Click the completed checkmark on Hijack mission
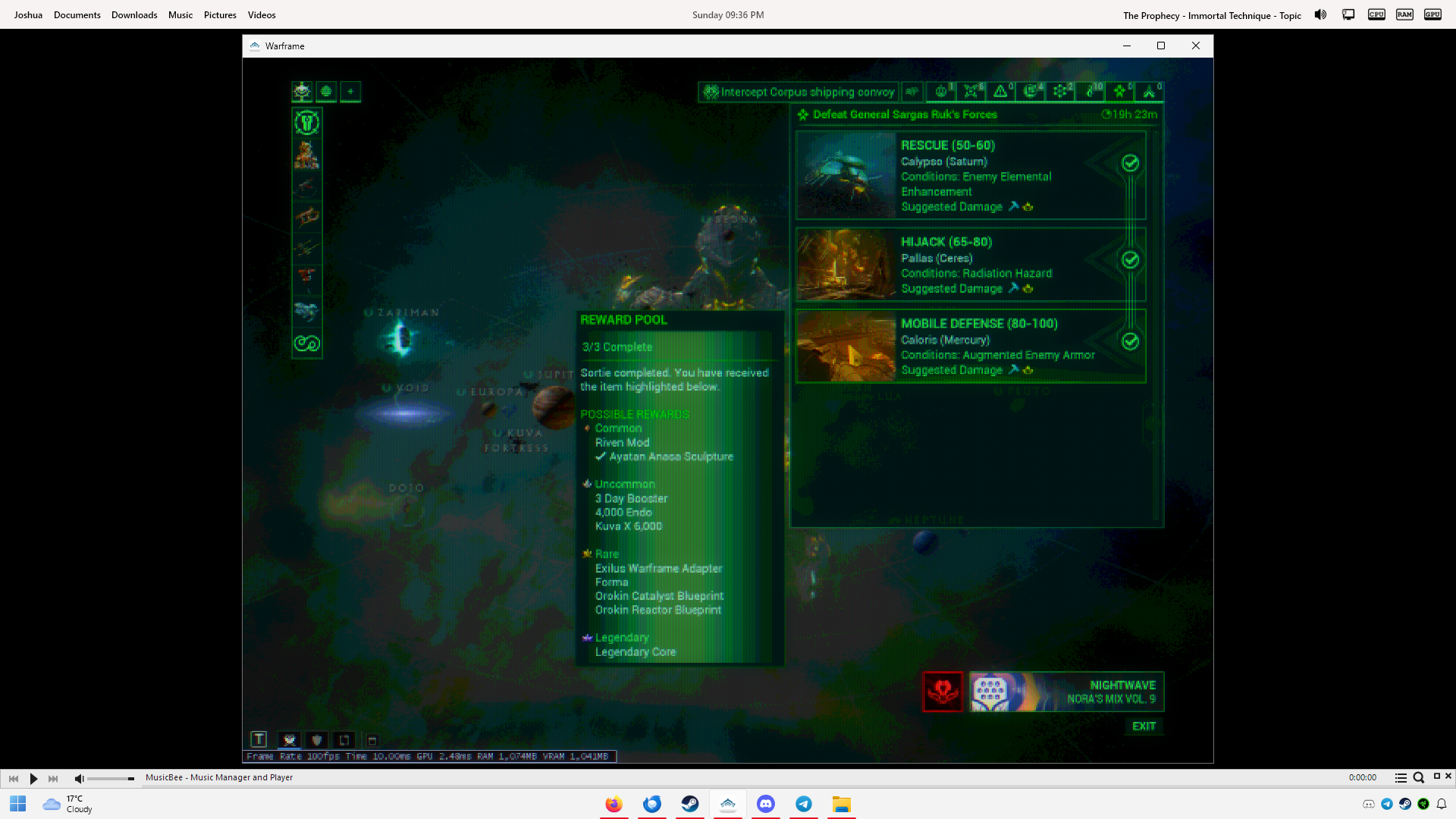Screen dimensions: 1456x819 click(1130, 259)
